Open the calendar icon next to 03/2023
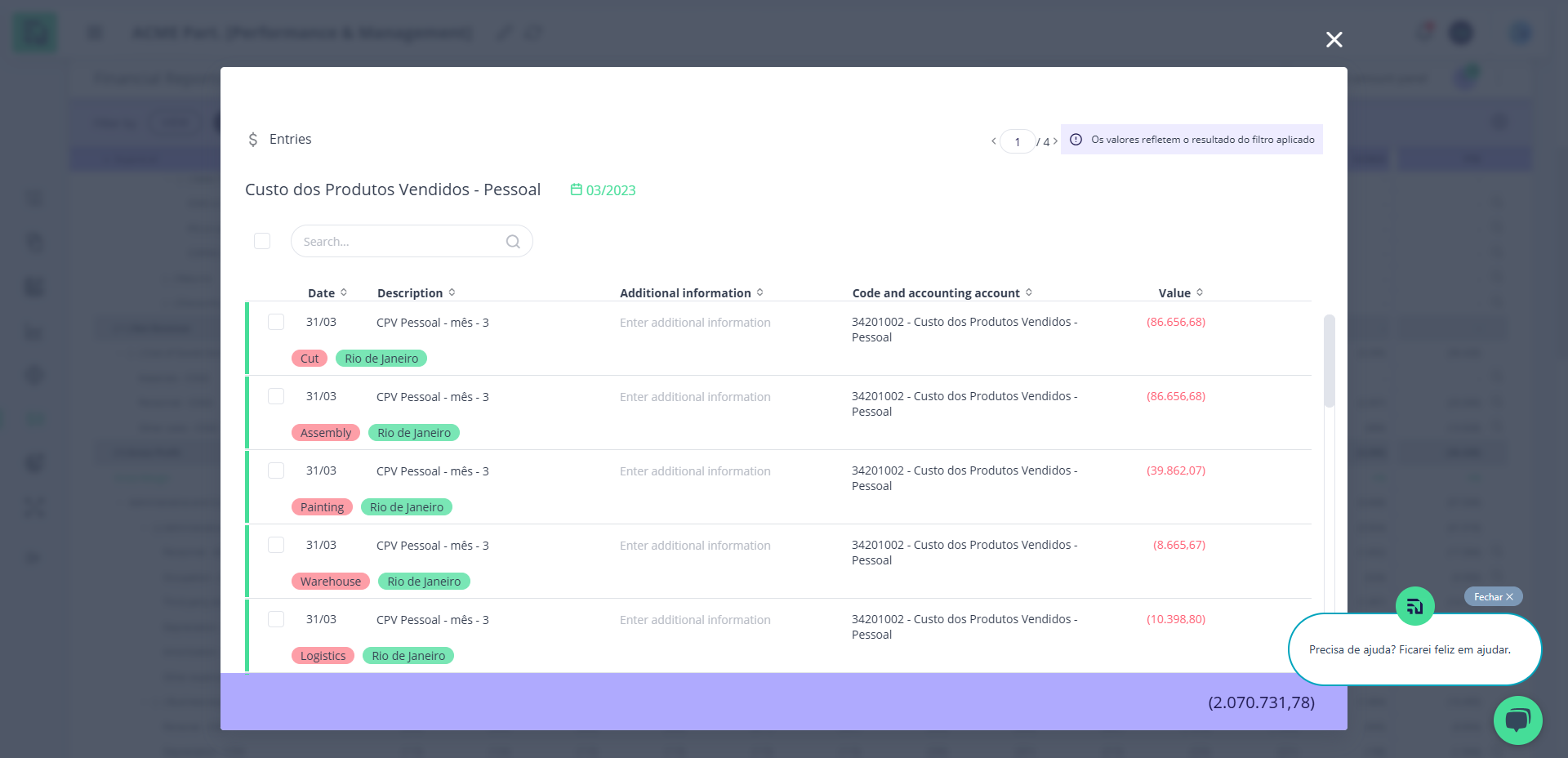Viewport: 1568px width, 758px height. [576, 189]
